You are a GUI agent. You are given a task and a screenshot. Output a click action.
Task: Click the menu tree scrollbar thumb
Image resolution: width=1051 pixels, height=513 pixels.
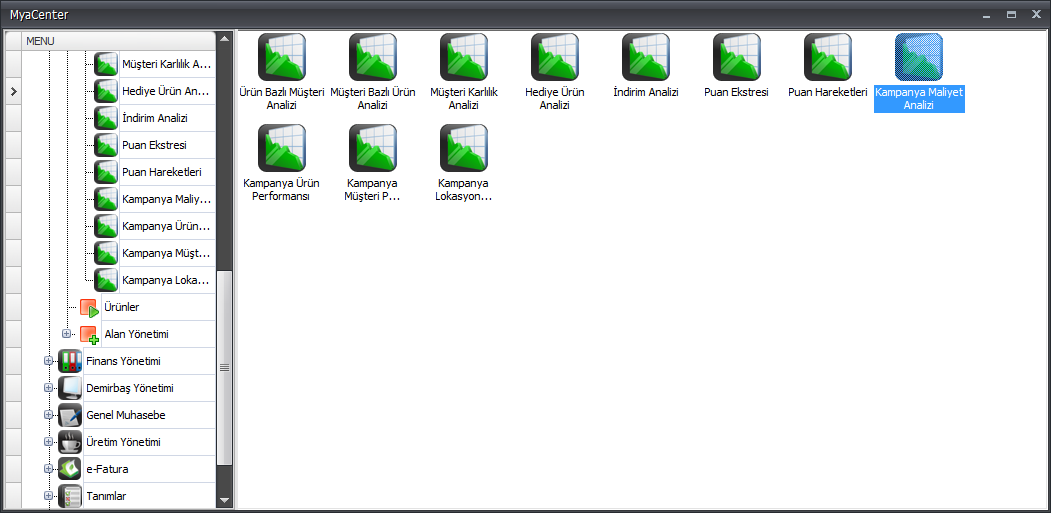click(225, 367)
